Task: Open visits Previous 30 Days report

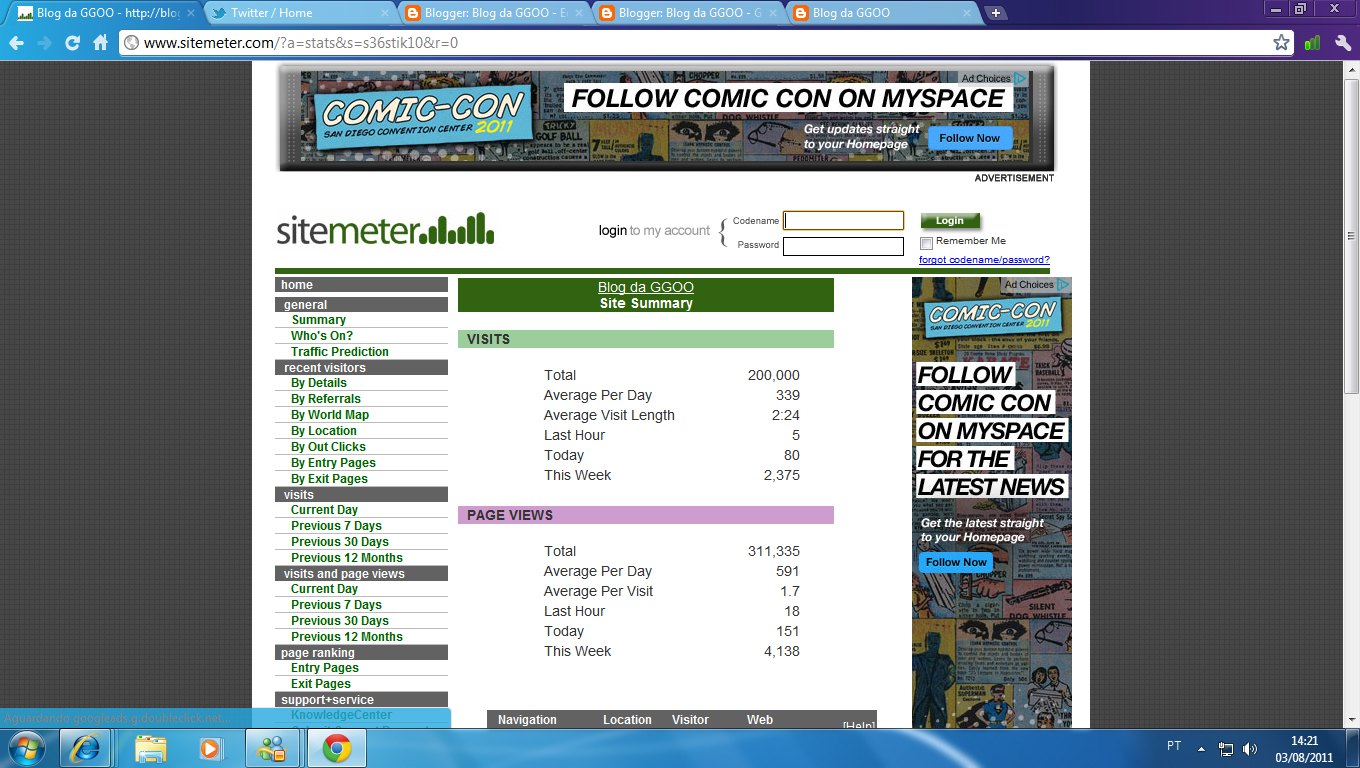Action: (340, 542)
